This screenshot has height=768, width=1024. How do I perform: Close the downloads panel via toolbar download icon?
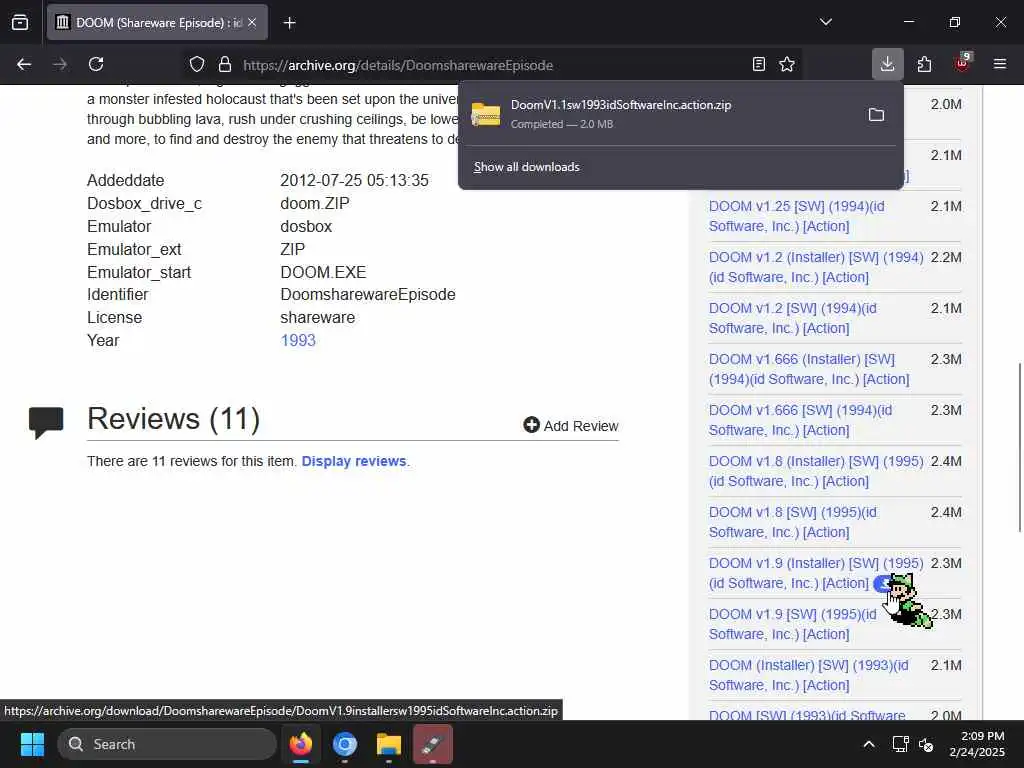click(x=888, y=64)
